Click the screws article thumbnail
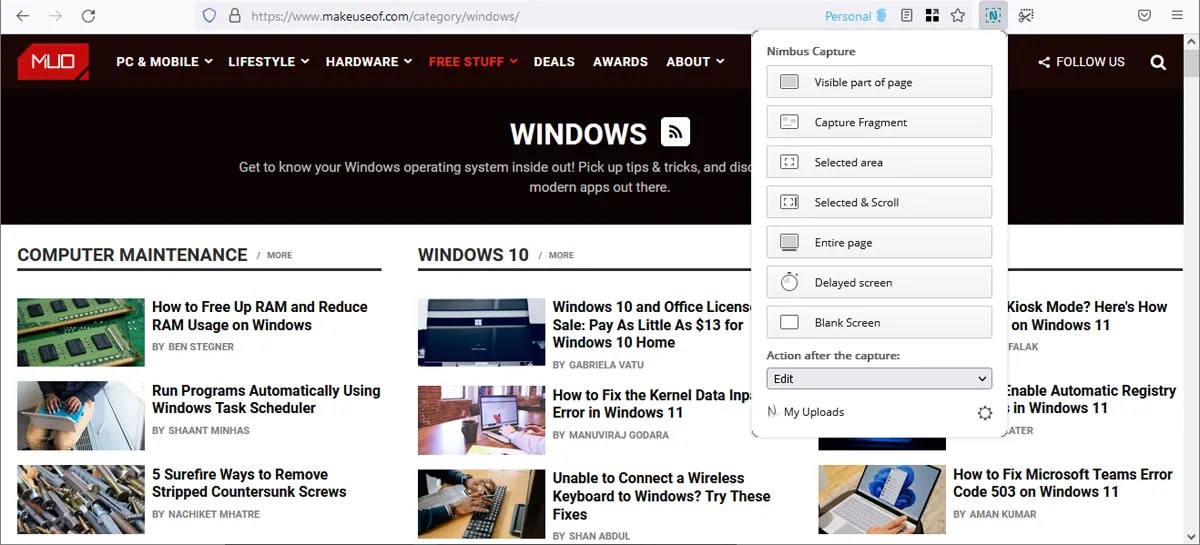 [81, 499]
